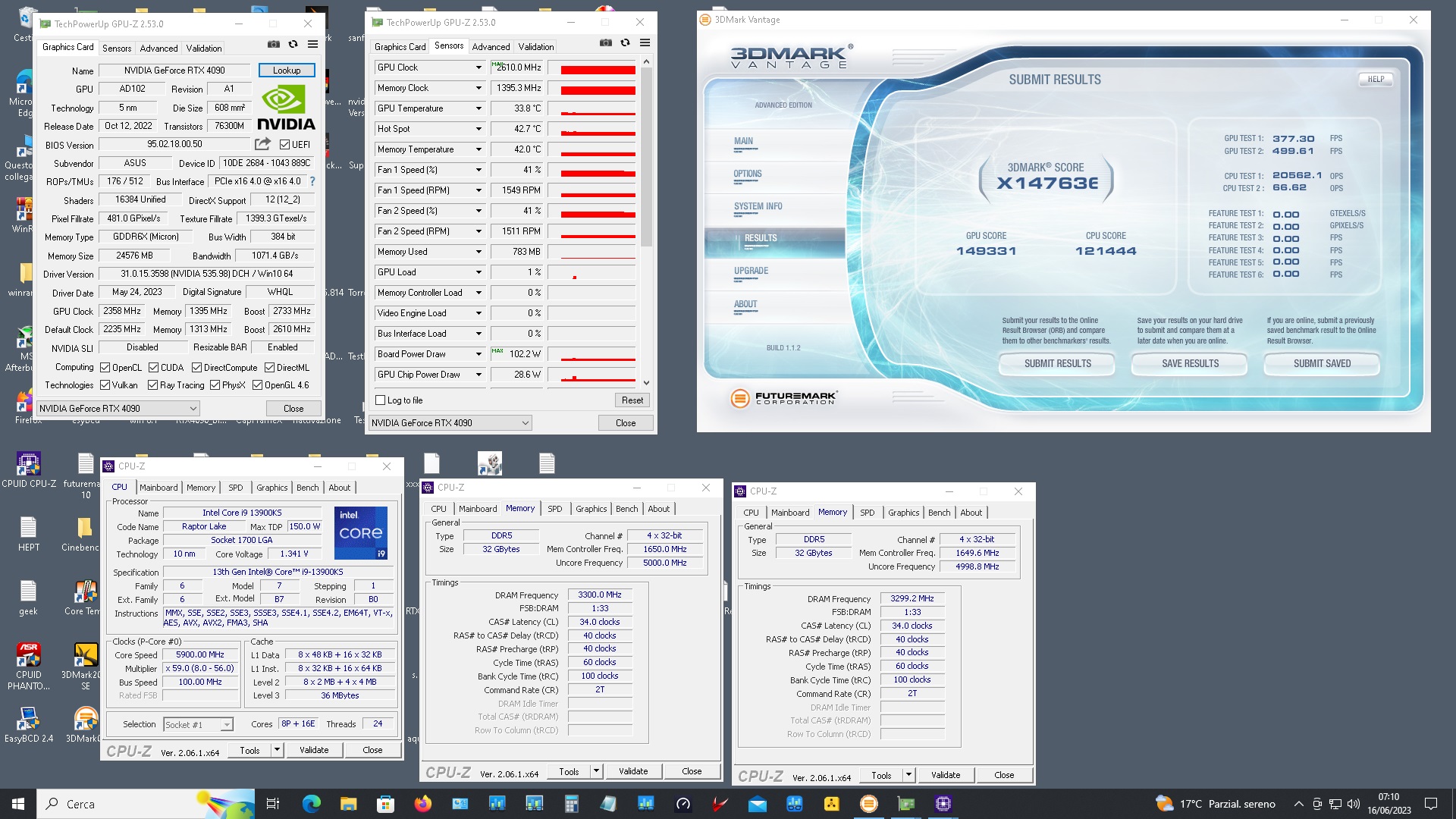Open File Explorer from the taskbar
The image size is (1456, 819).
point(348,804)
